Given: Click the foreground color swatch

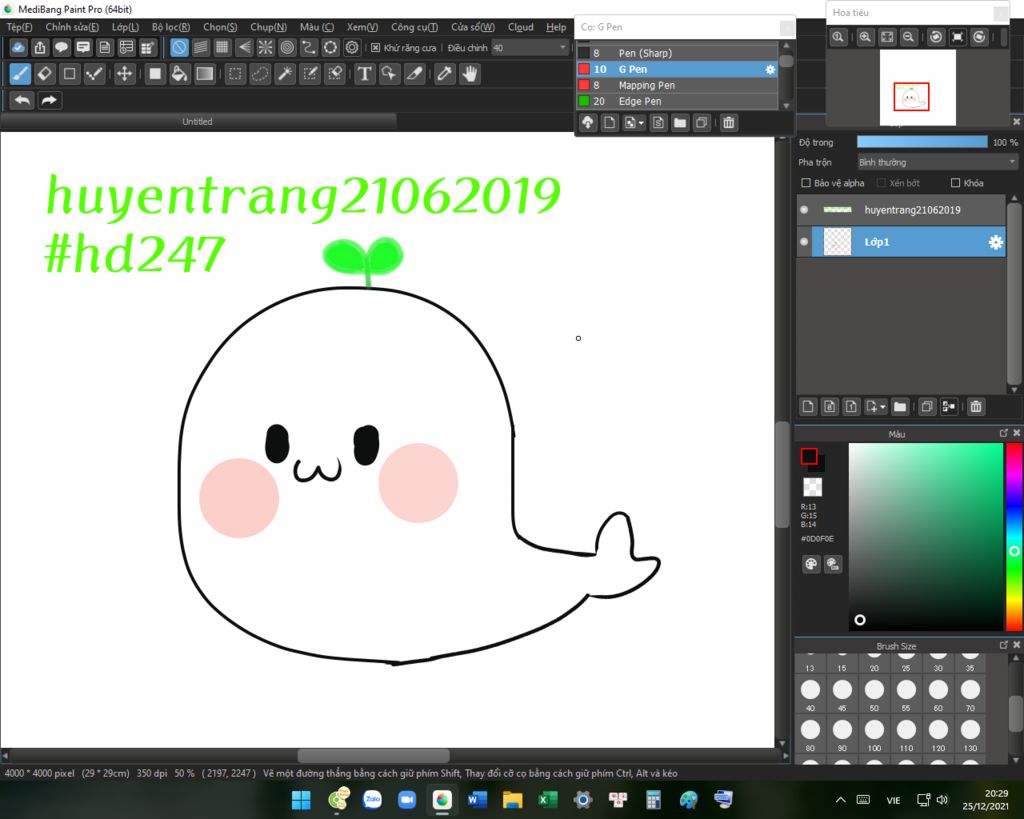Looking at the screenshot, I should point(809,457).
